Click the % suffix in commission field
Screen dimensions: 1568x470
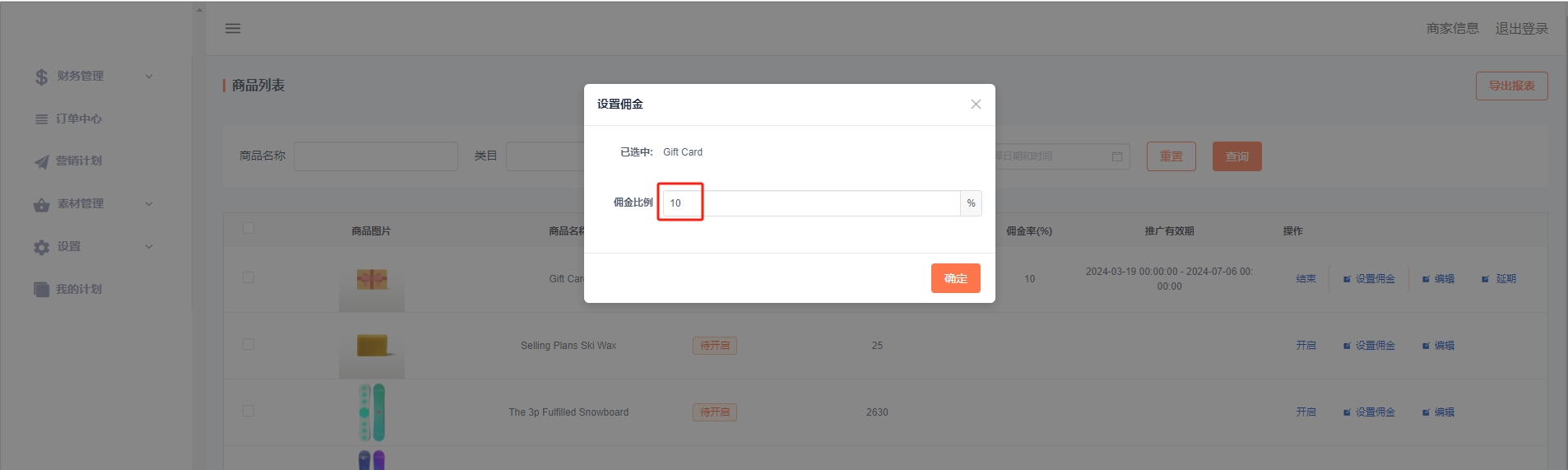pyautogui.click(x=971, y=203)
